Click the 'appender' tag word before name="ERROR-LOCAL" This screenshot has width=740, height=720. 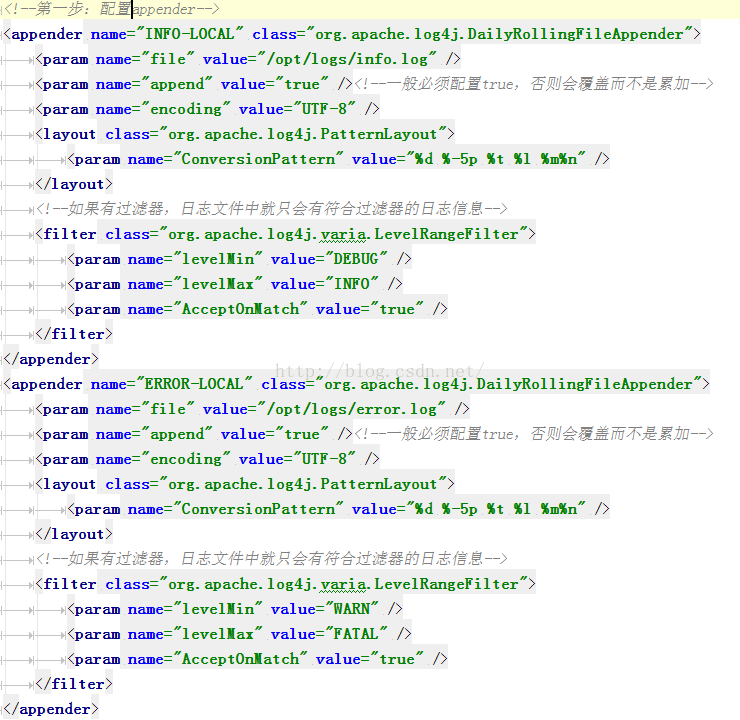tap(46, 384)
